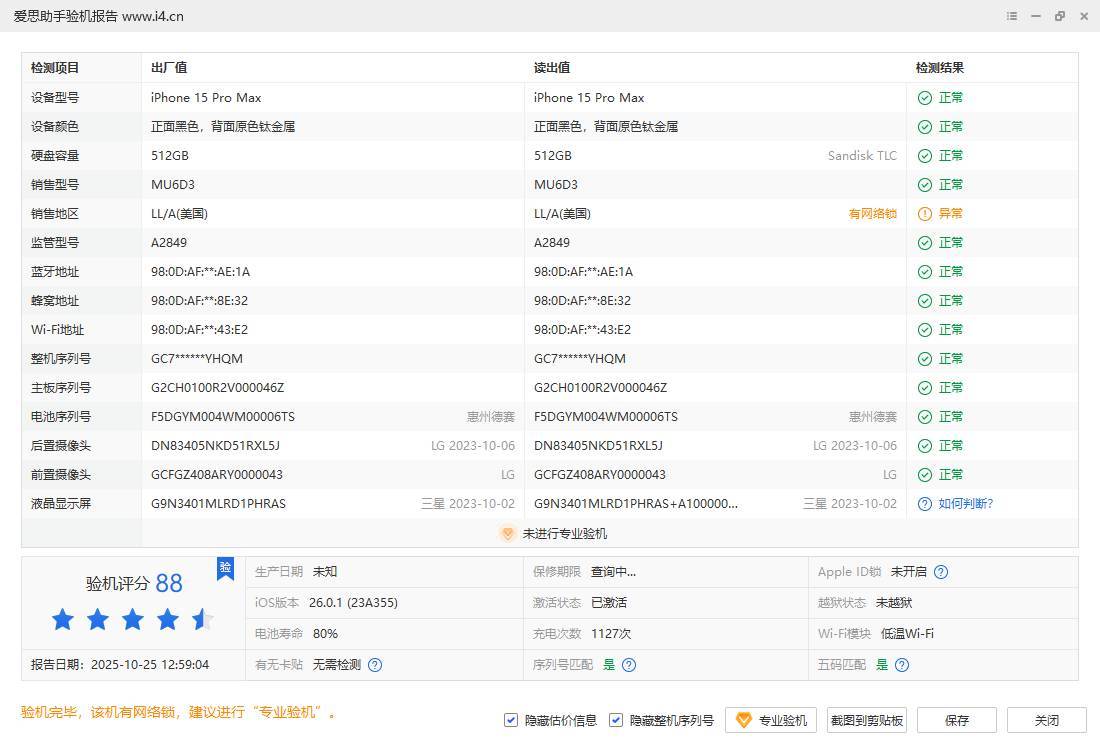Click the help icon beside Apple ID锁
This screenshot has height=749, width=1100.
pyautogui.click(x=941, y=572)
